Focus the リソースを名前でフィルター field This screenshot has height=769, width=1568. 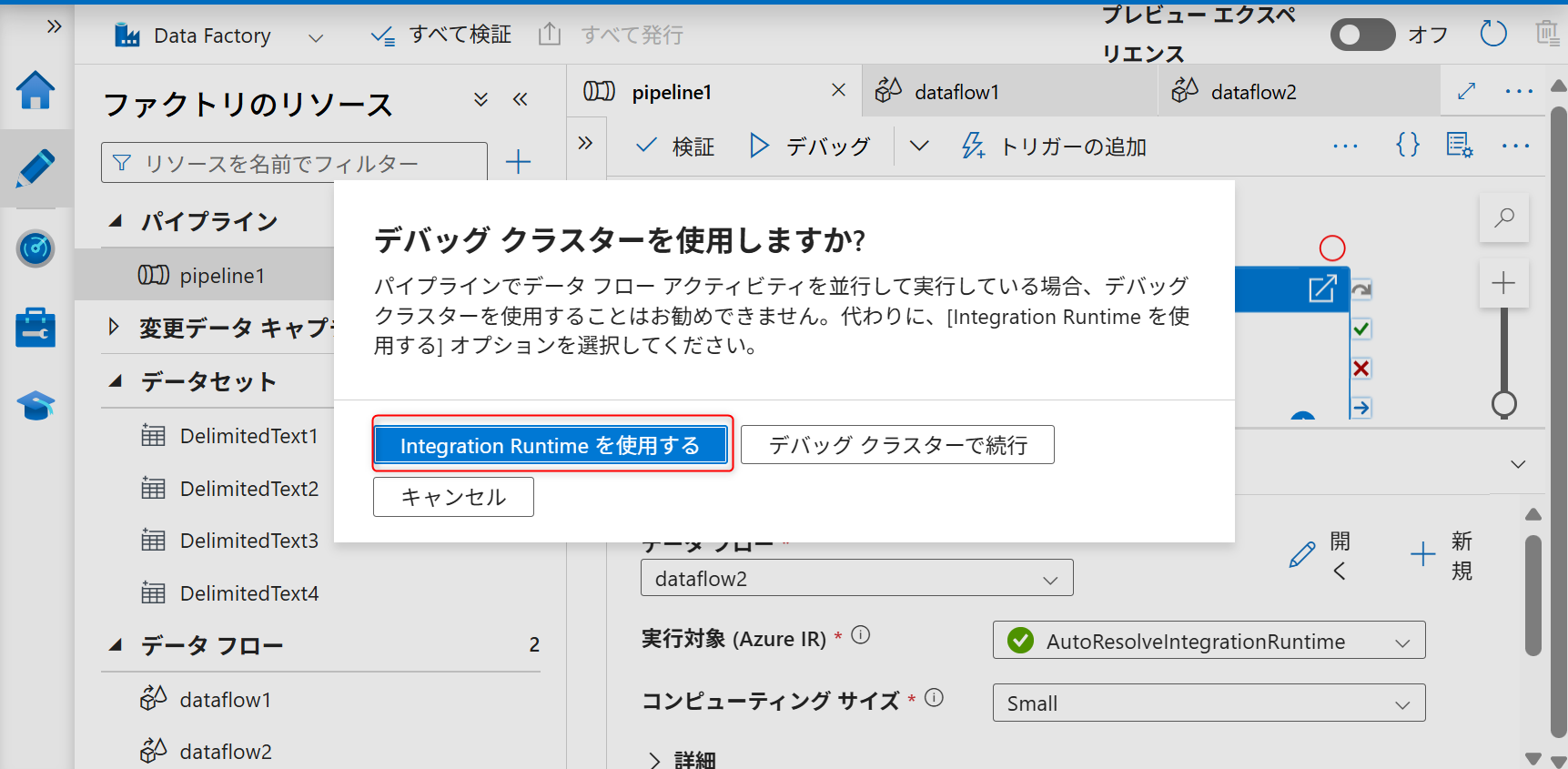tap(294, 162)
